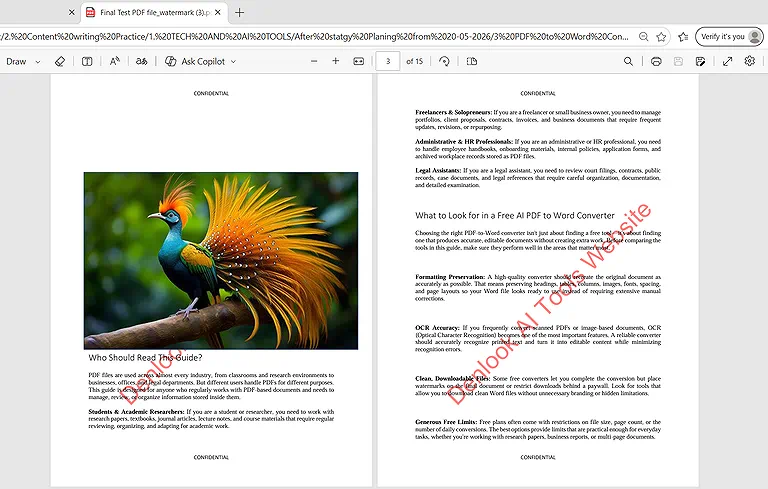The height and width of the screenshot is (489, 768).
Task: Click the Save icon in PDF toolbar
Action: [x=678, y=61]
